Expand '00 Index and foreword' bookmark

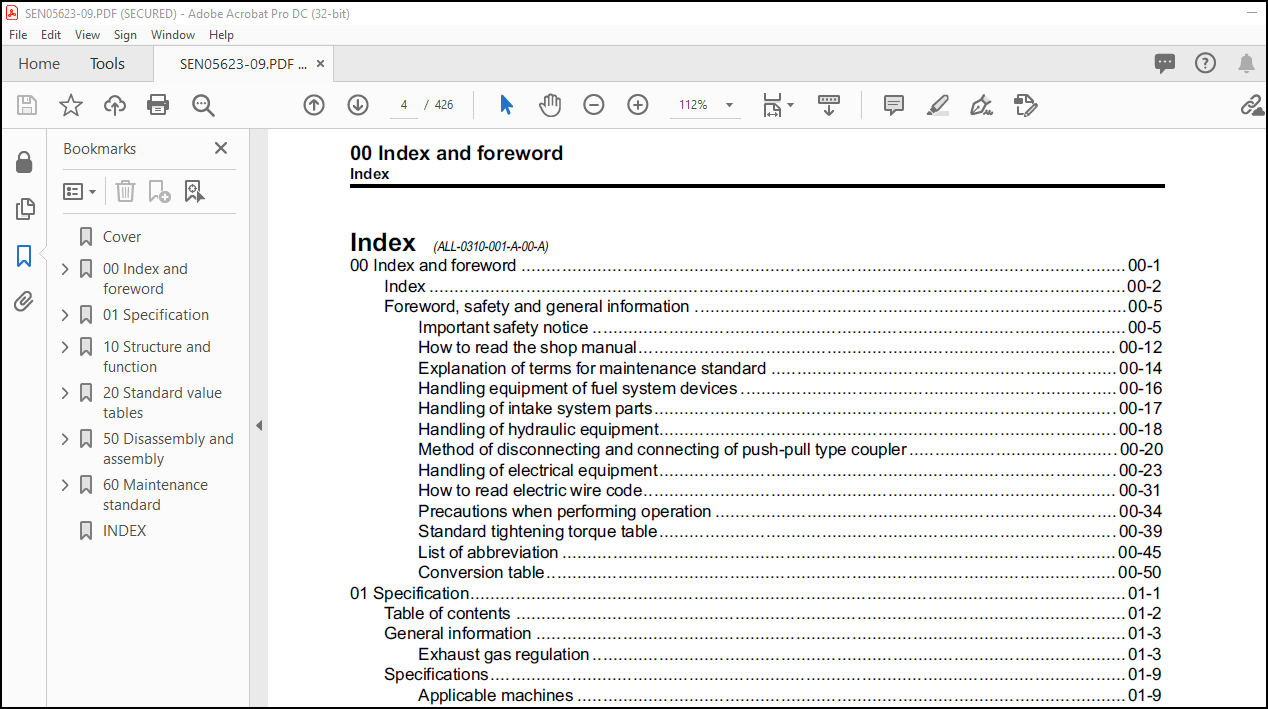[x=65, y=269]
